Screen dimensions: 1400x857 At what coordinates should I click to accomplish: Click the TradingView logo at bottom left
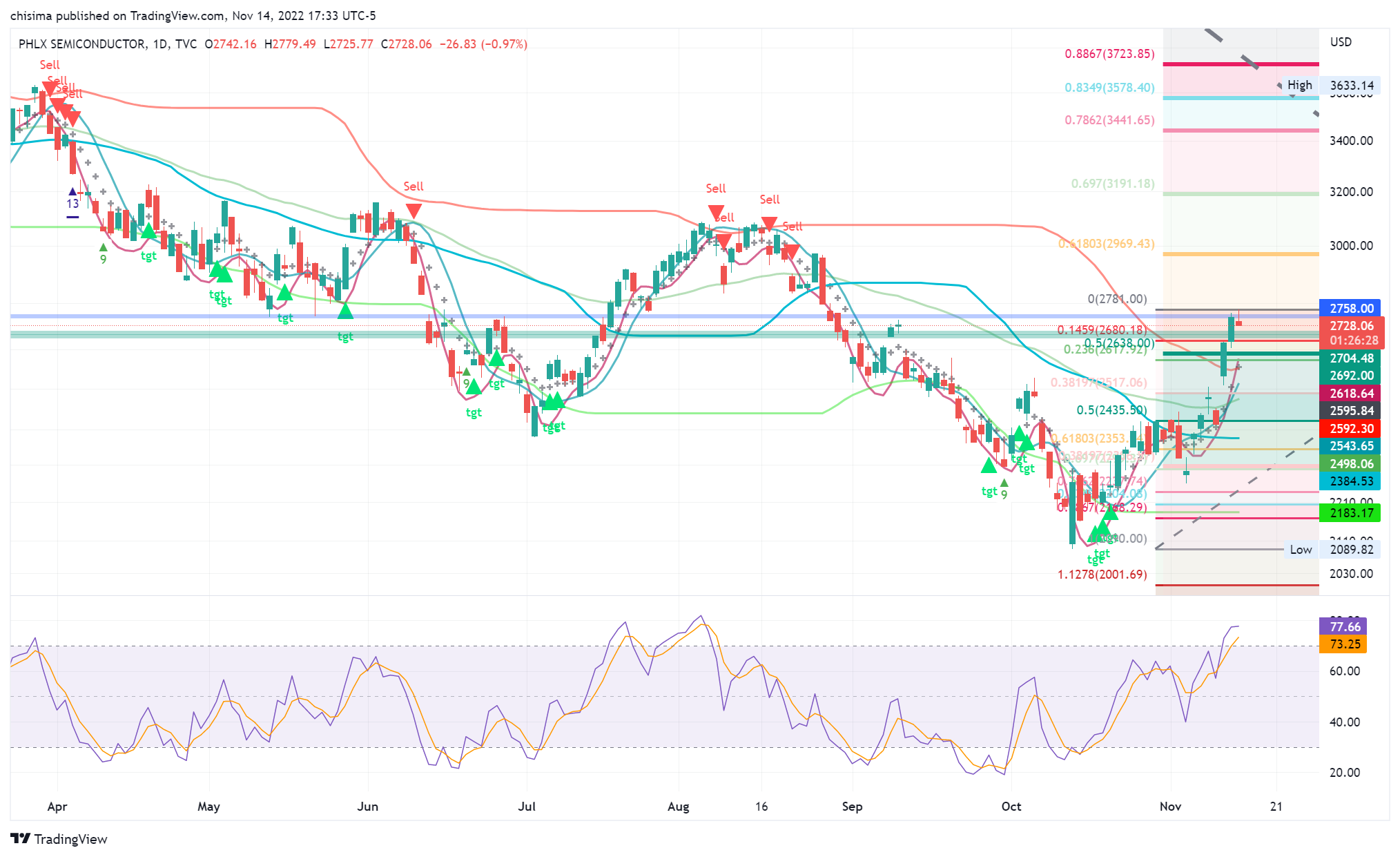click(59, 838)
